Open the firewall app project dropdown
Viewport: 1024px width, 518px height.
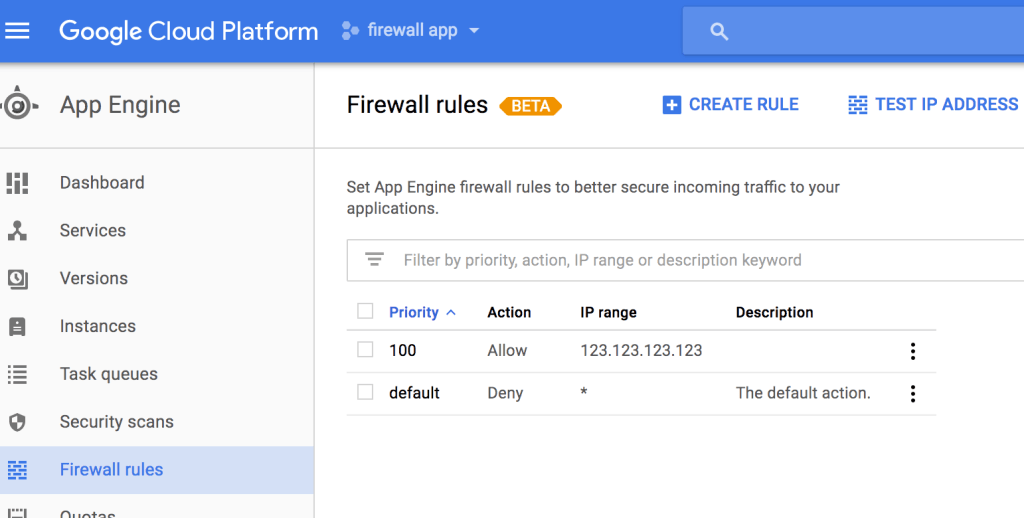[411, 30]
